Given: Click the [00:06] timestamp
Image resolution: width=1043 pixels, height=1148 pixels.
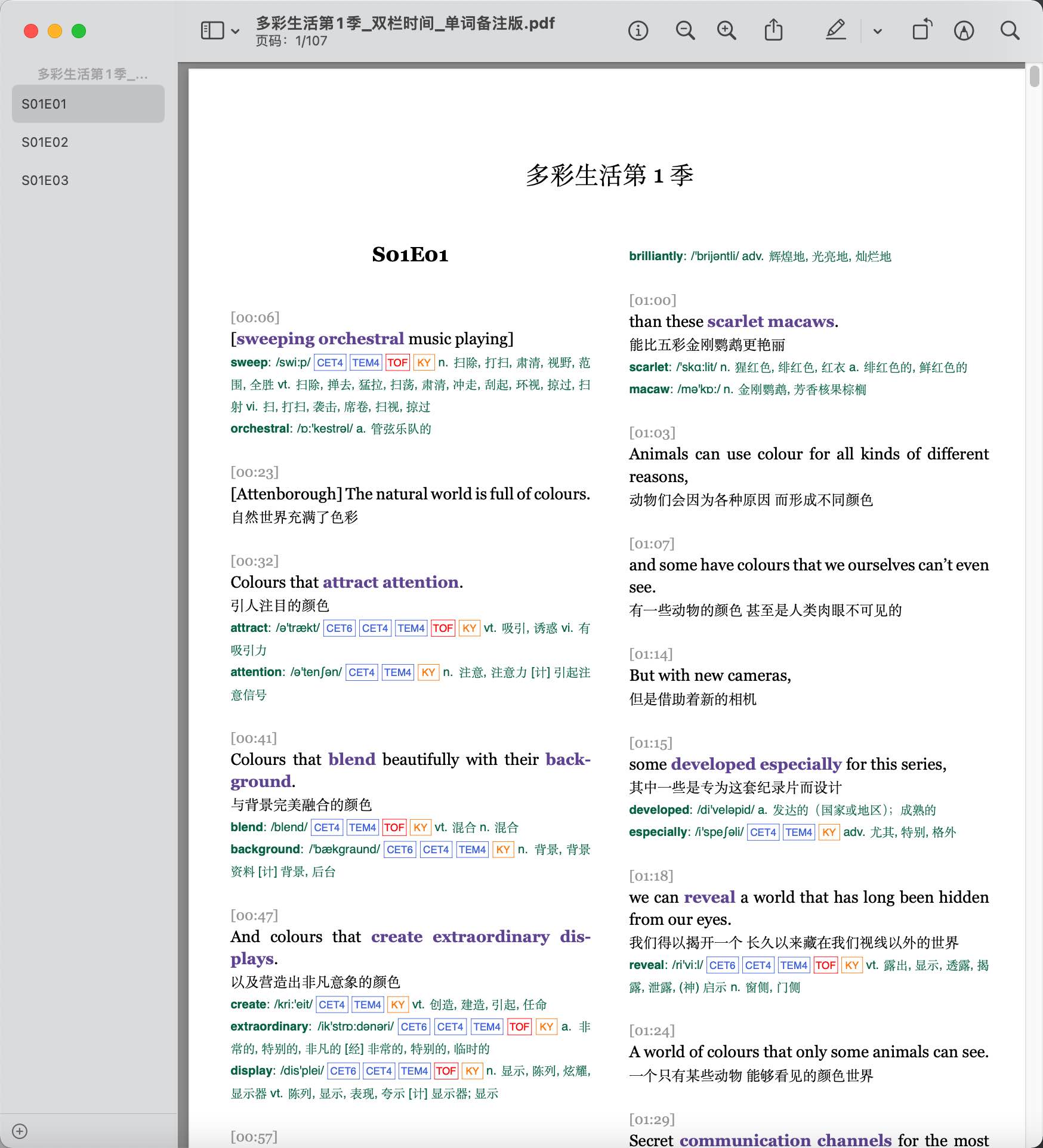Looking at the screenshot, I should (255, 317).
